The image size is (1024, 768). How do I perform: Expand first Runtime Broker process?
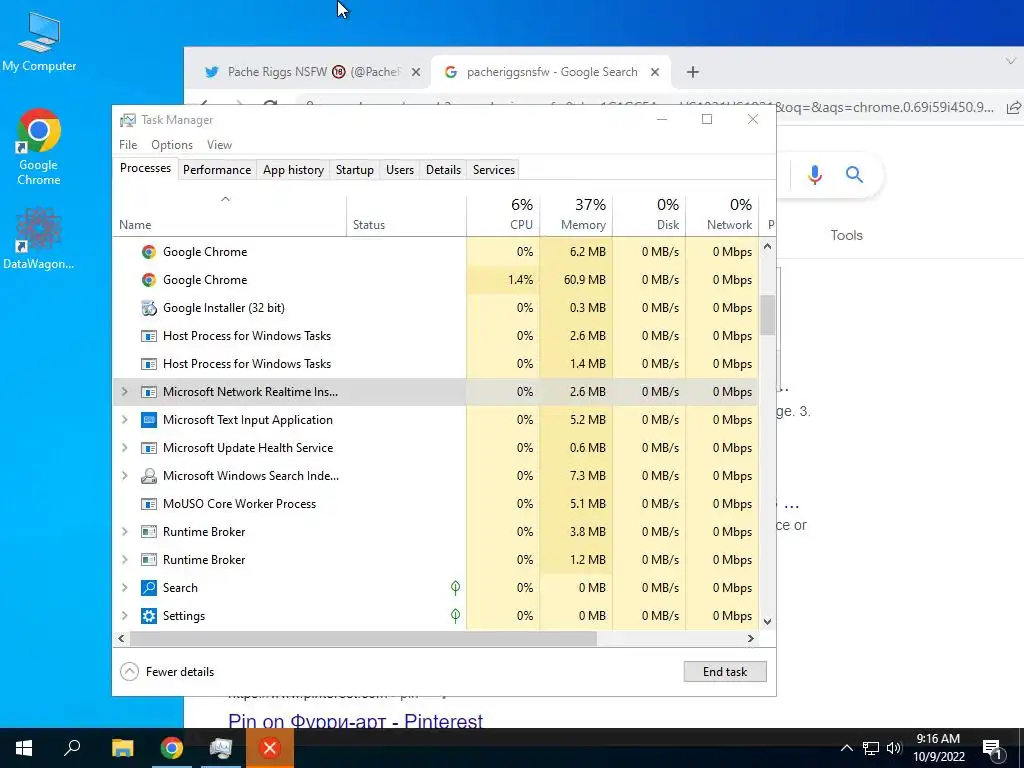[x=125, y=532]
